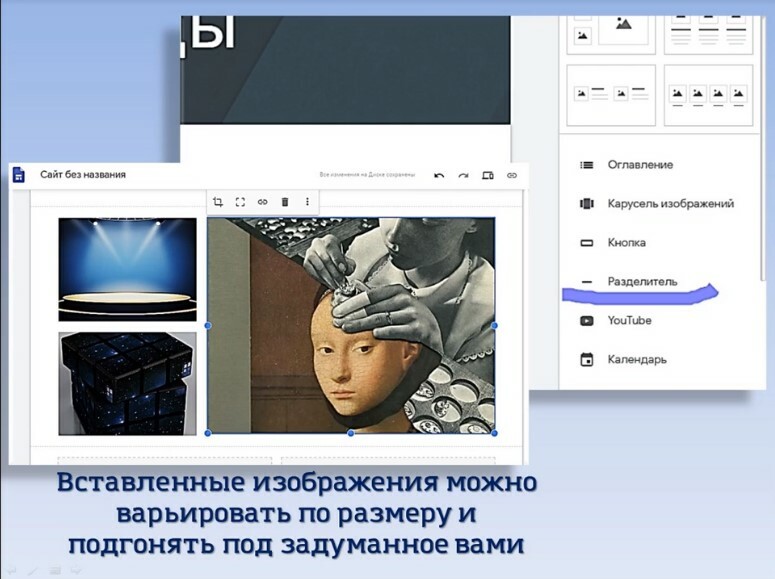Choose the two image-with-text columns layout
Viewport: 775px width, 579px height.
tap(611, 95)
